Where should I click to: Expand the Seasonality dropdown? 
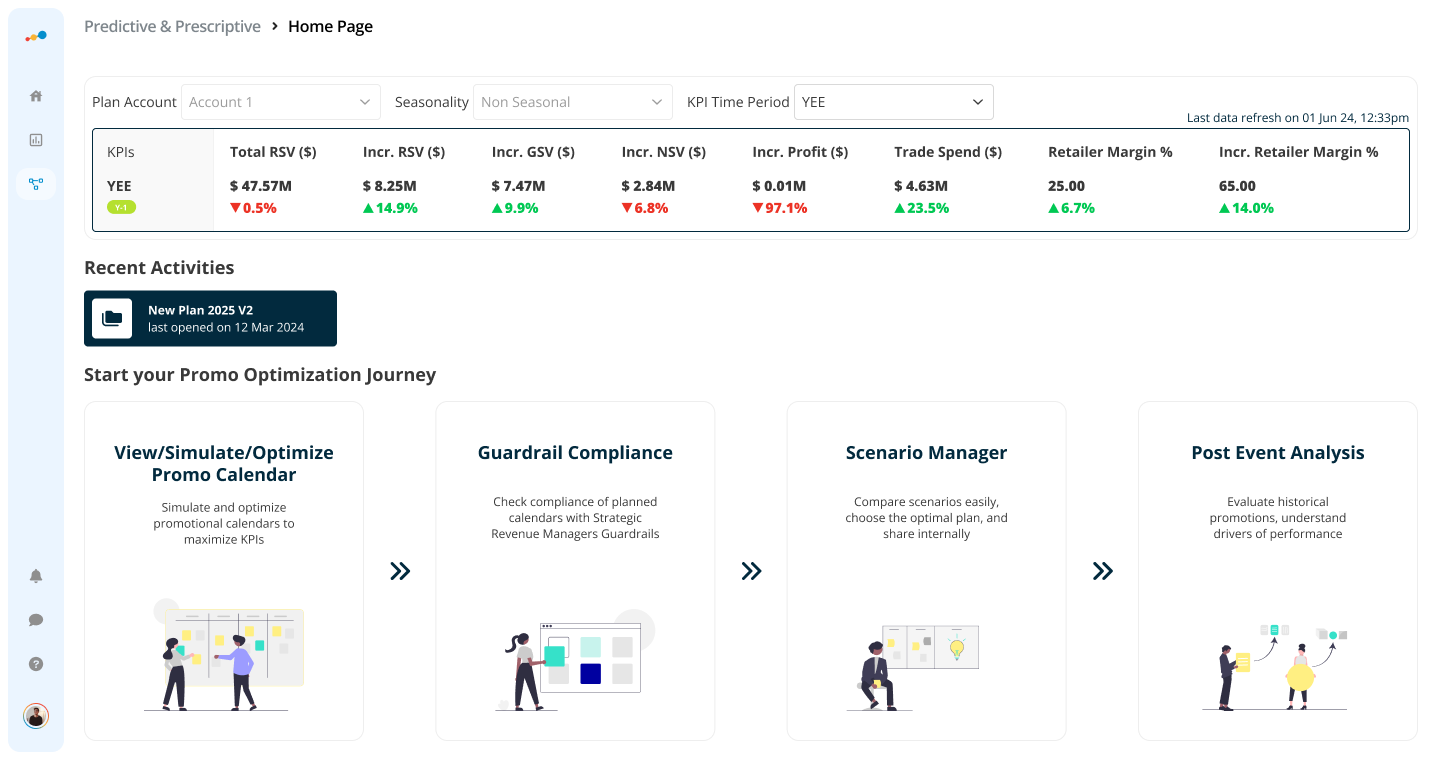[573, 102]
